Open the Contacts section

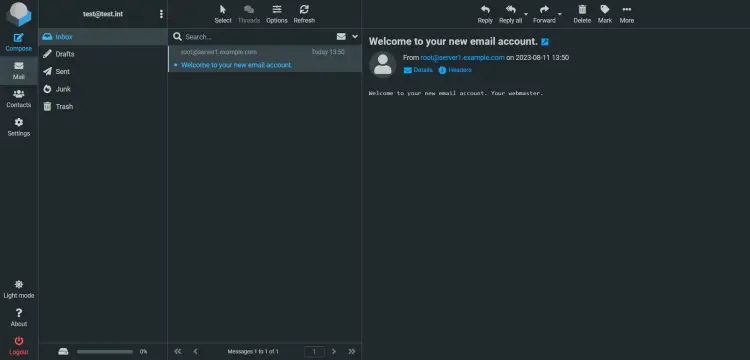19,99
